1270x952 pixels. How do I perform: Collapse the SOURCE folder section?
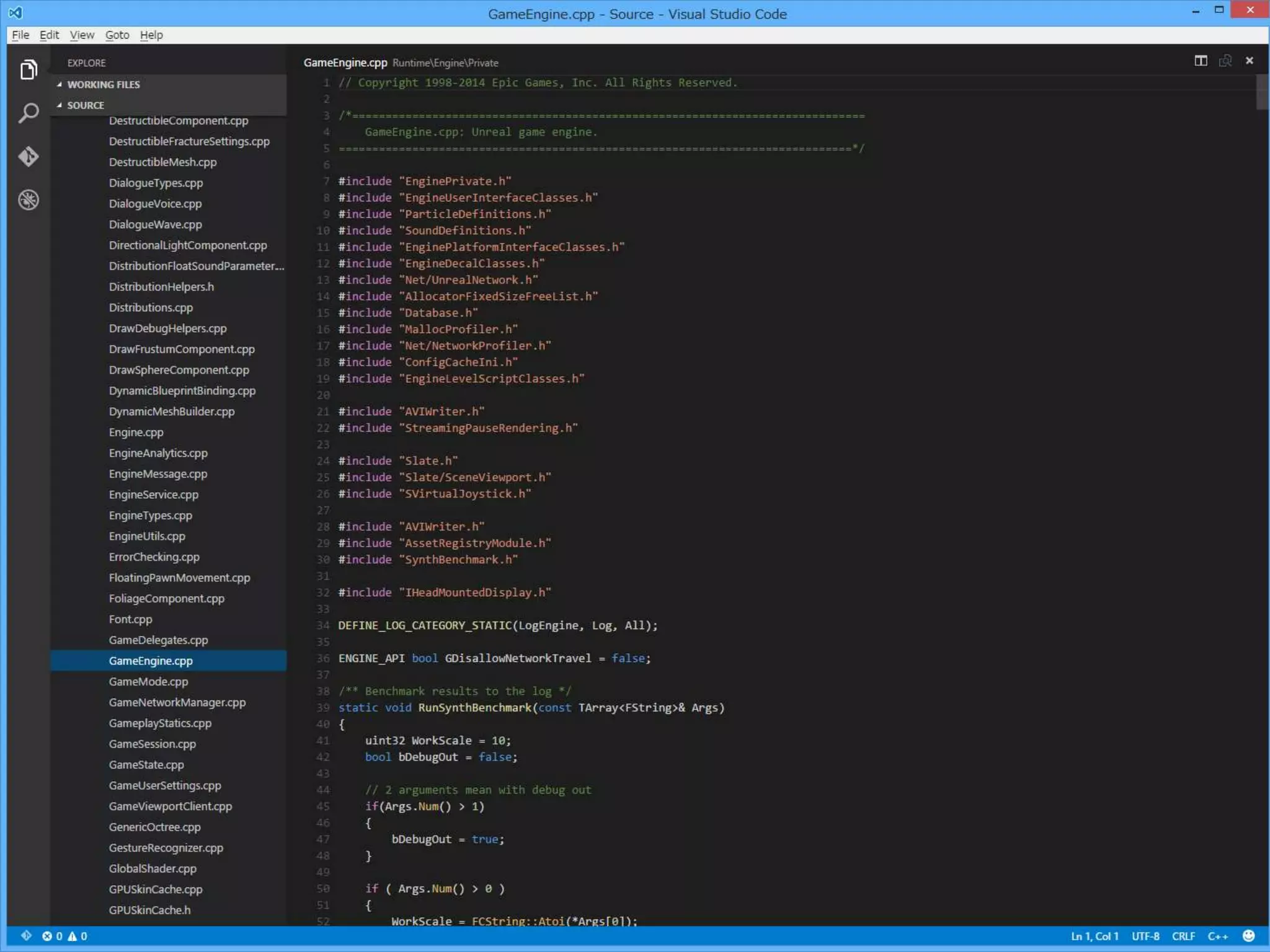tap(86, 105)
